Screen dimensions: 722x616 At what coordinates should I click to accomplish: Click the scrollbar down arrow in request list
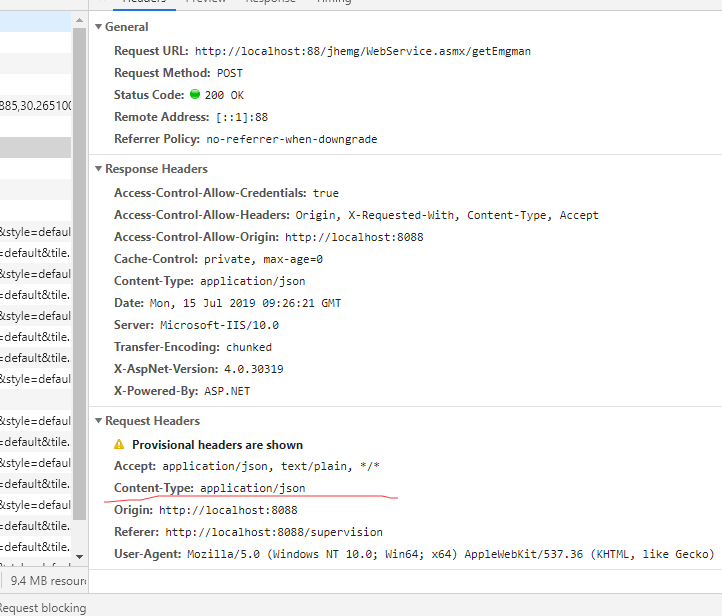(x=80, y=554)
